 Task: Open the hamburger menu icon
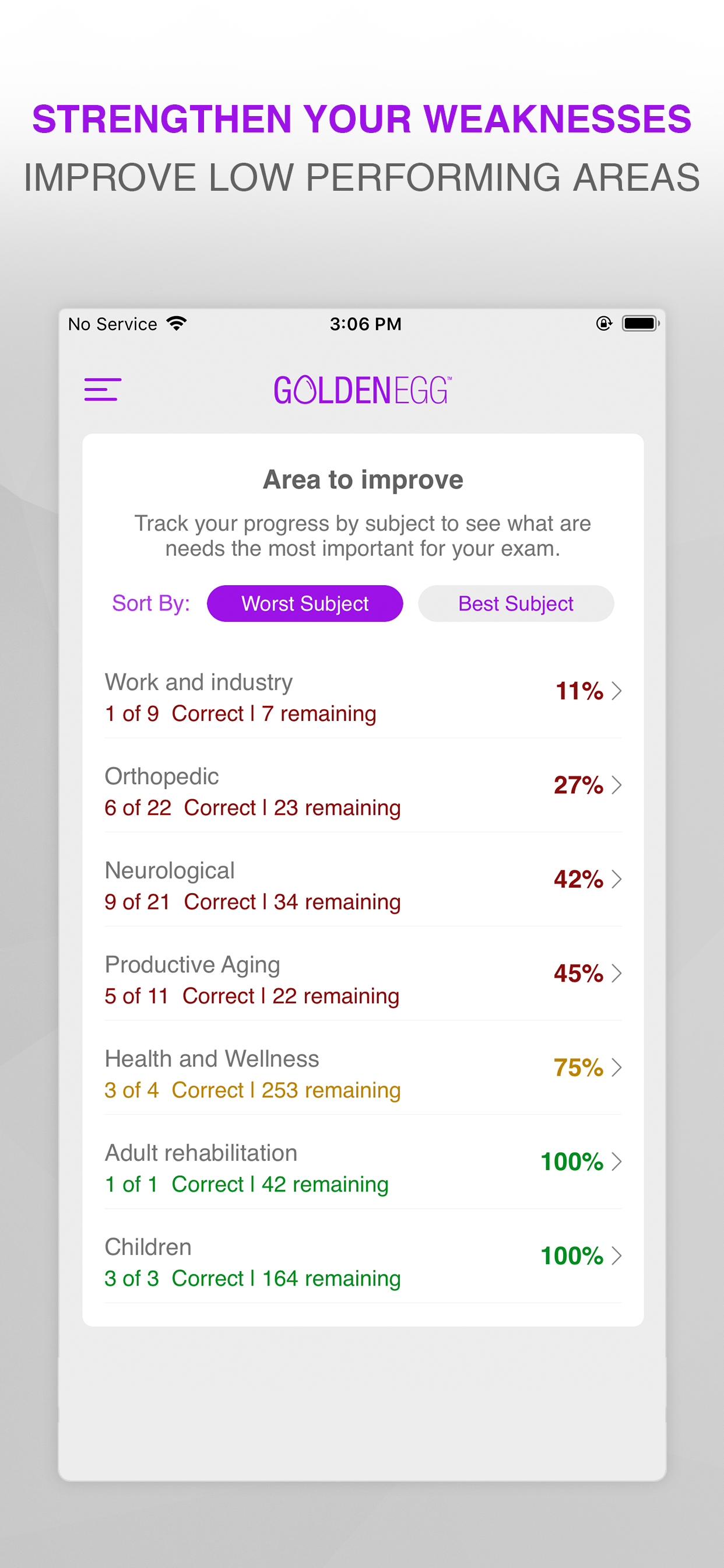point(102,390)
